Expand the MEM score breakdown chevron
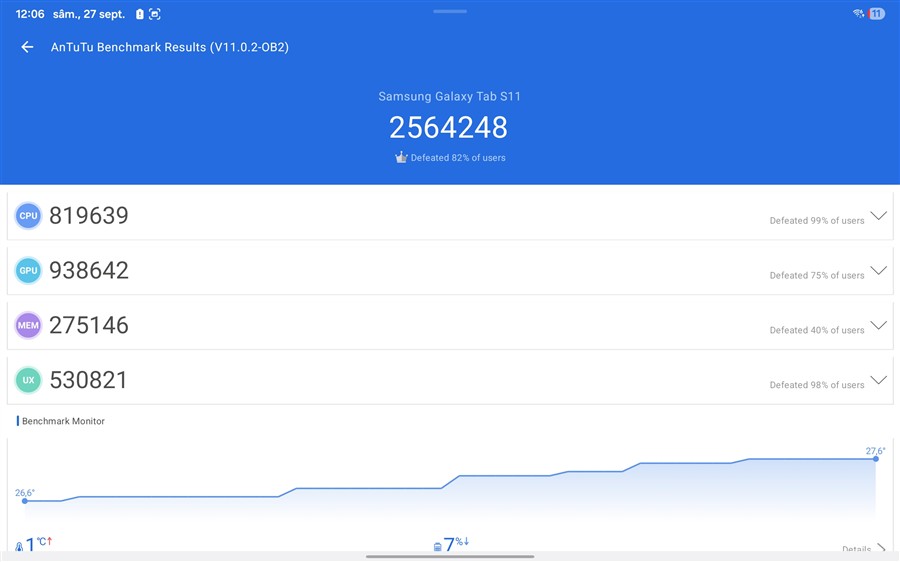This screenshot has width=900, height=562. [878, 325]
